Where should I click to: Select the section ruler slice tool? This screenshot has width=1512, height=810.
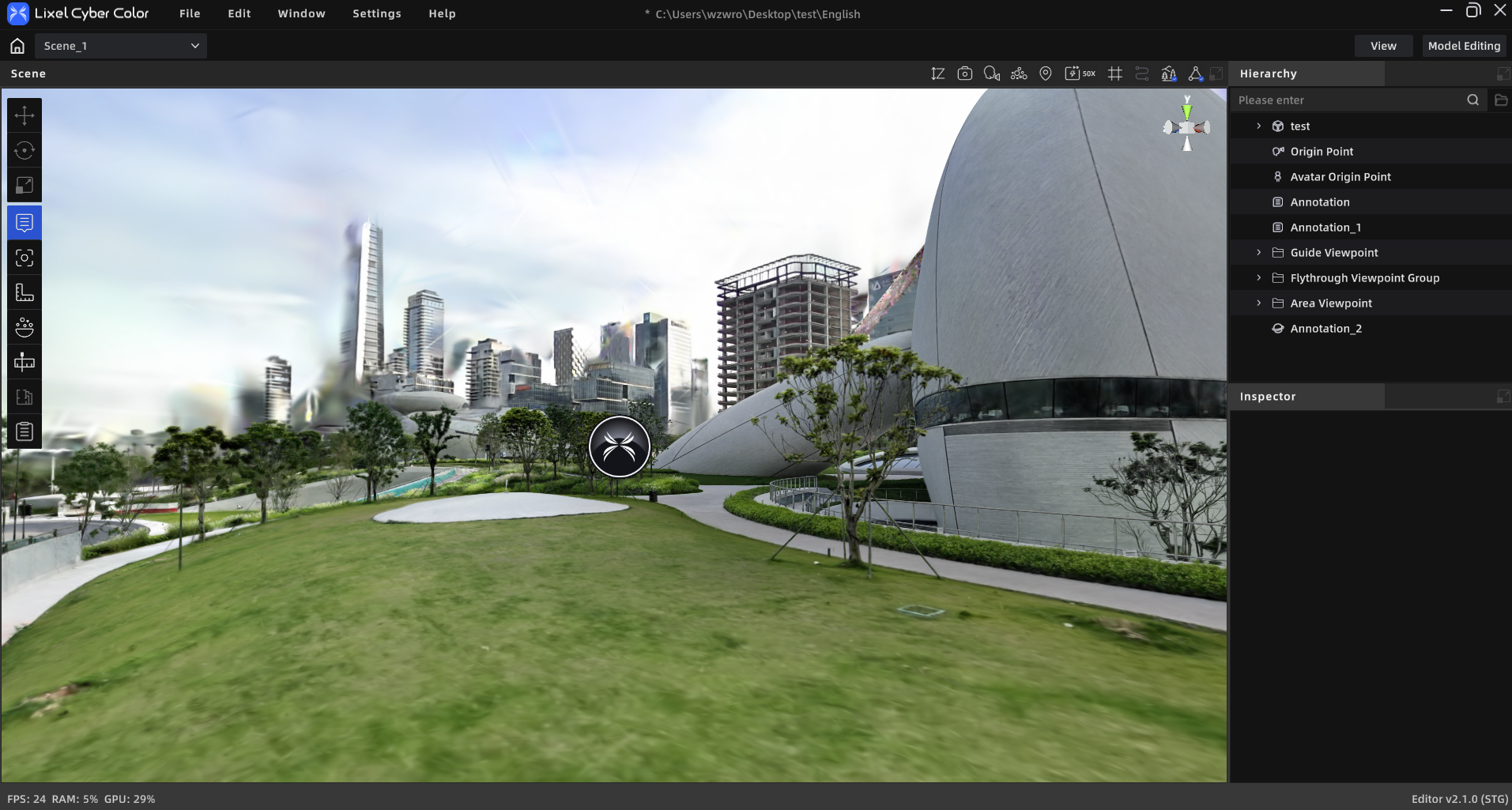25,362
